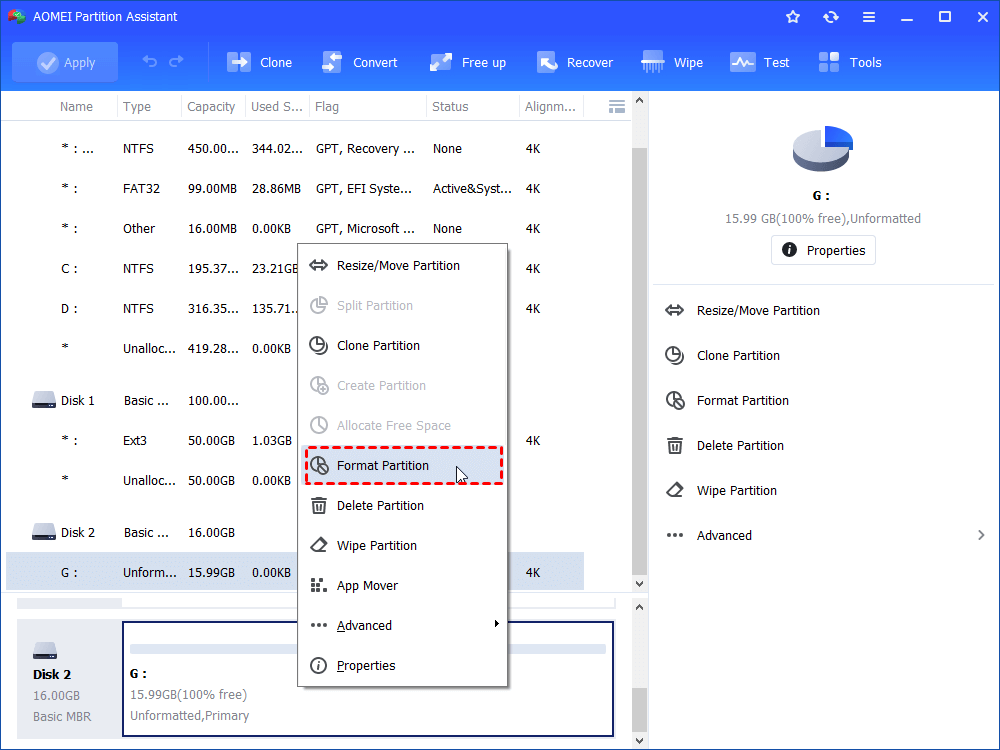Open the hamburger menu in the title bar

click(868, 16)
